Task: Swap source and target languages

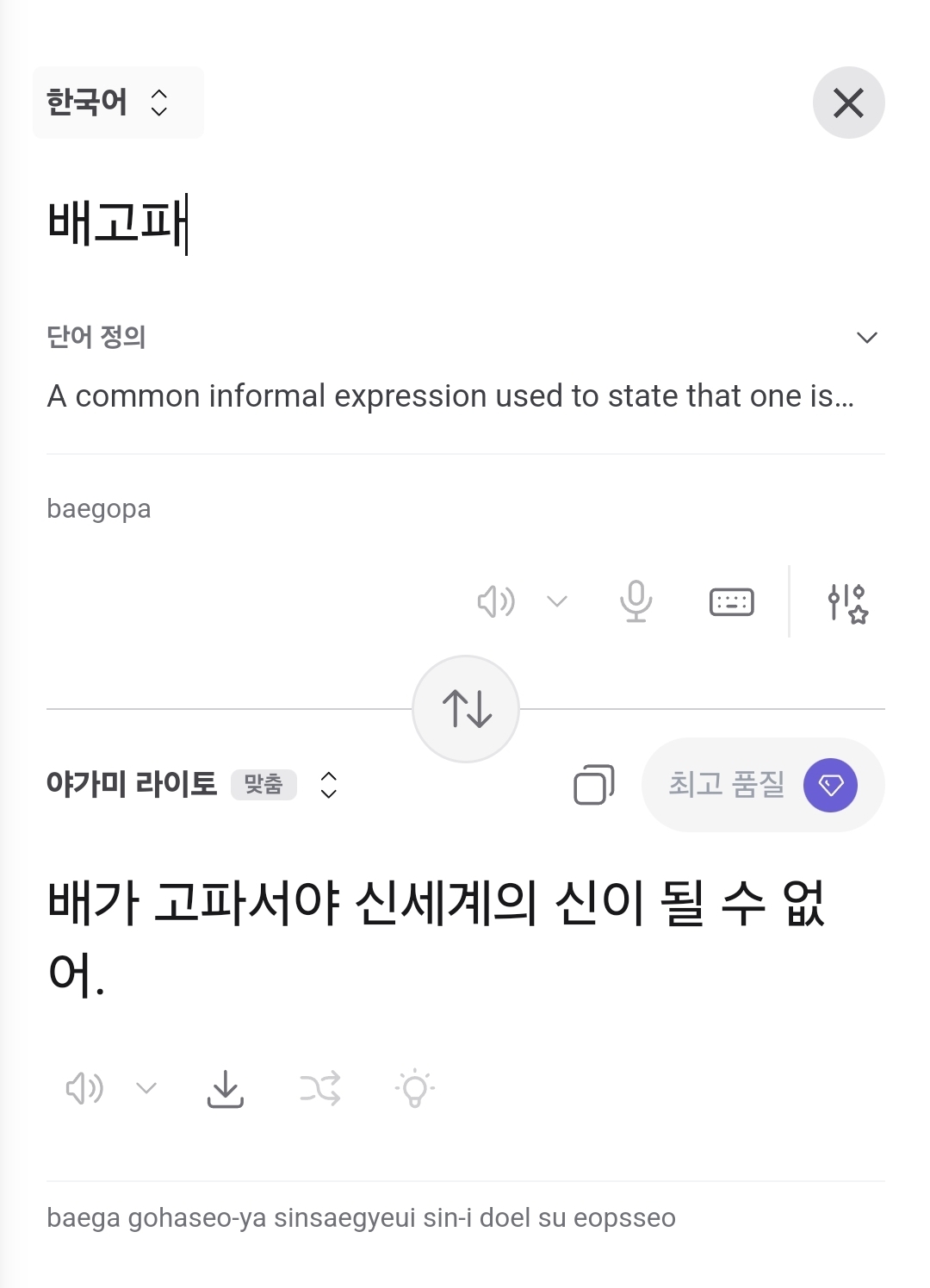Action: pyautogui.click(x=466, y=709)
